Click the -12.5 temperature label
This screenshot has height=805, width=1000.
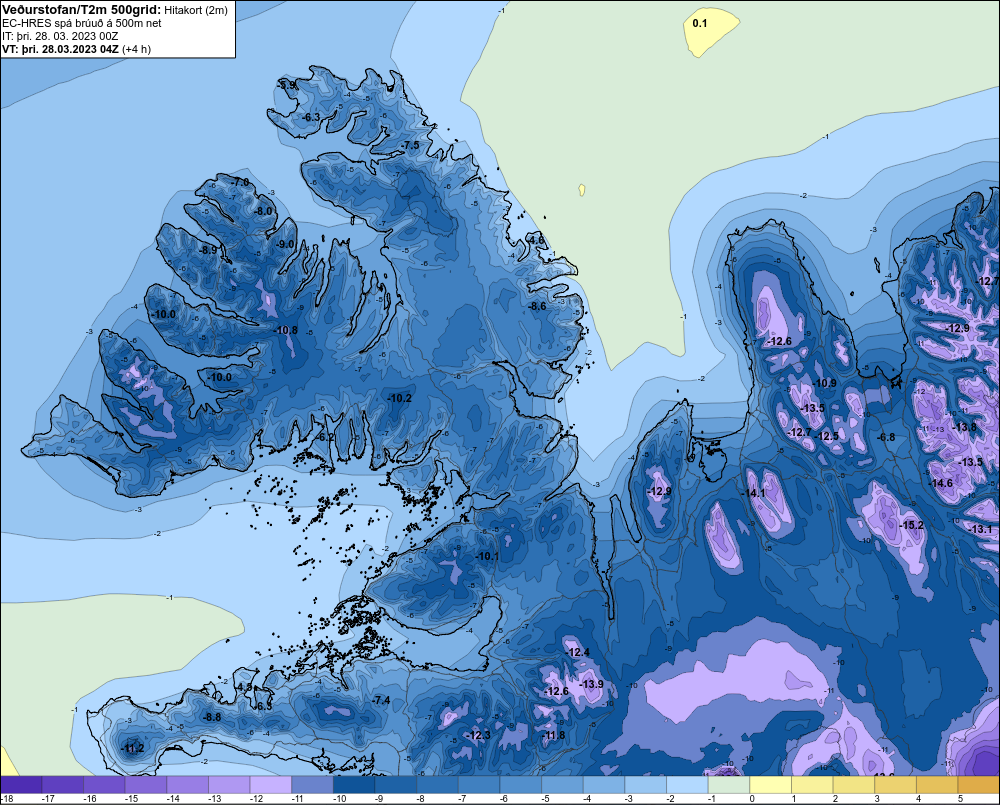828,437
